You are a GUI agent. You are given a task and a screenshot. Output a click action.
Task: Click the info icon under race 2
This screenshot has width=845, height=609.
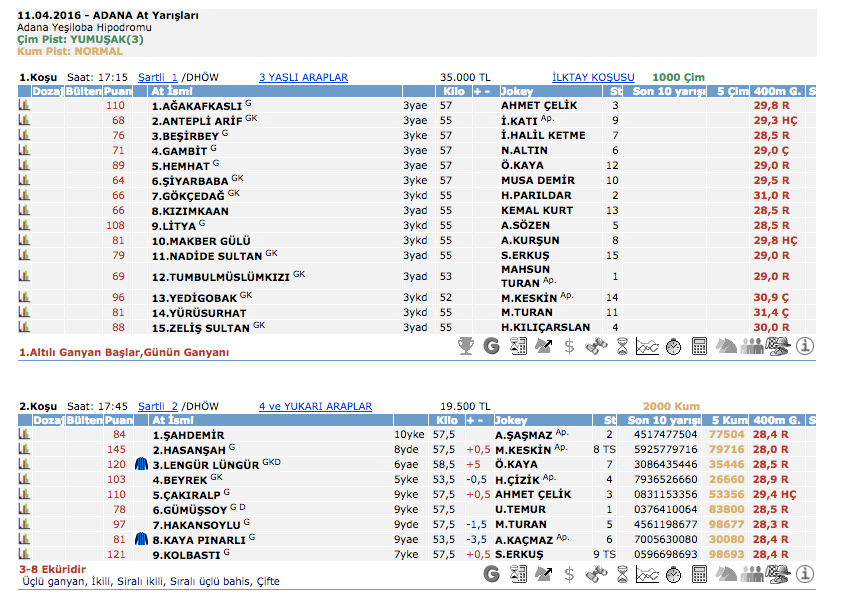point(805,574)
